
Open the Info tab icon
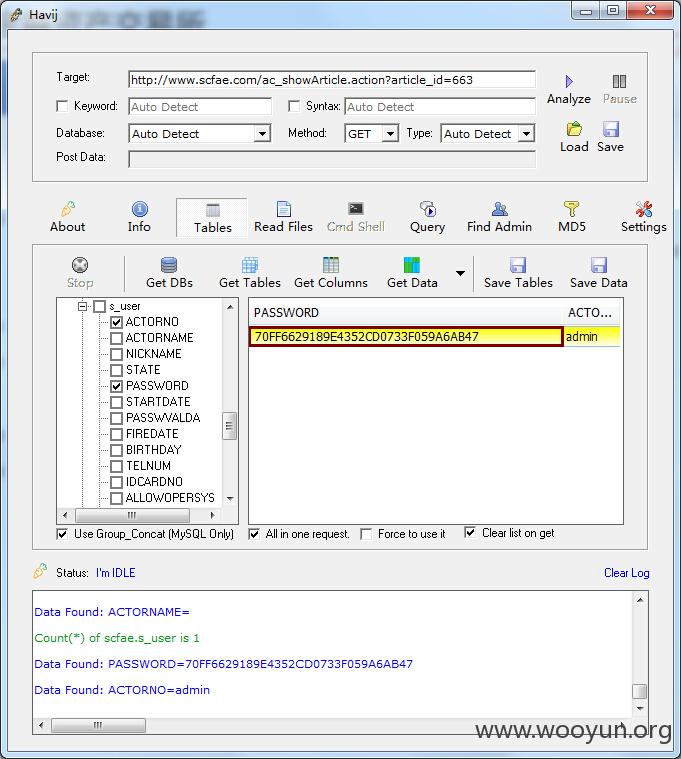pyautogui.click(x=139, y=209)
